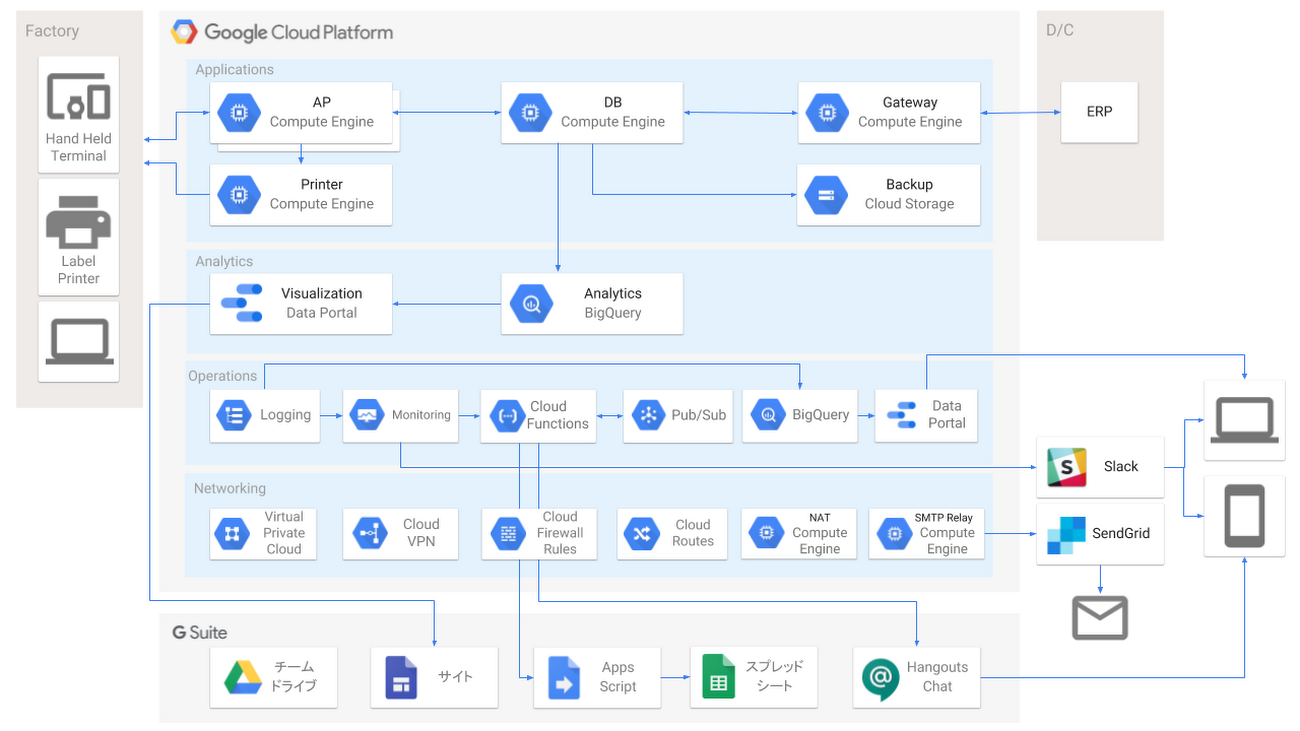This screenshot has width=1300, height=731.
Task: Click the Pub/Sub icon
Action: point(648,415)
